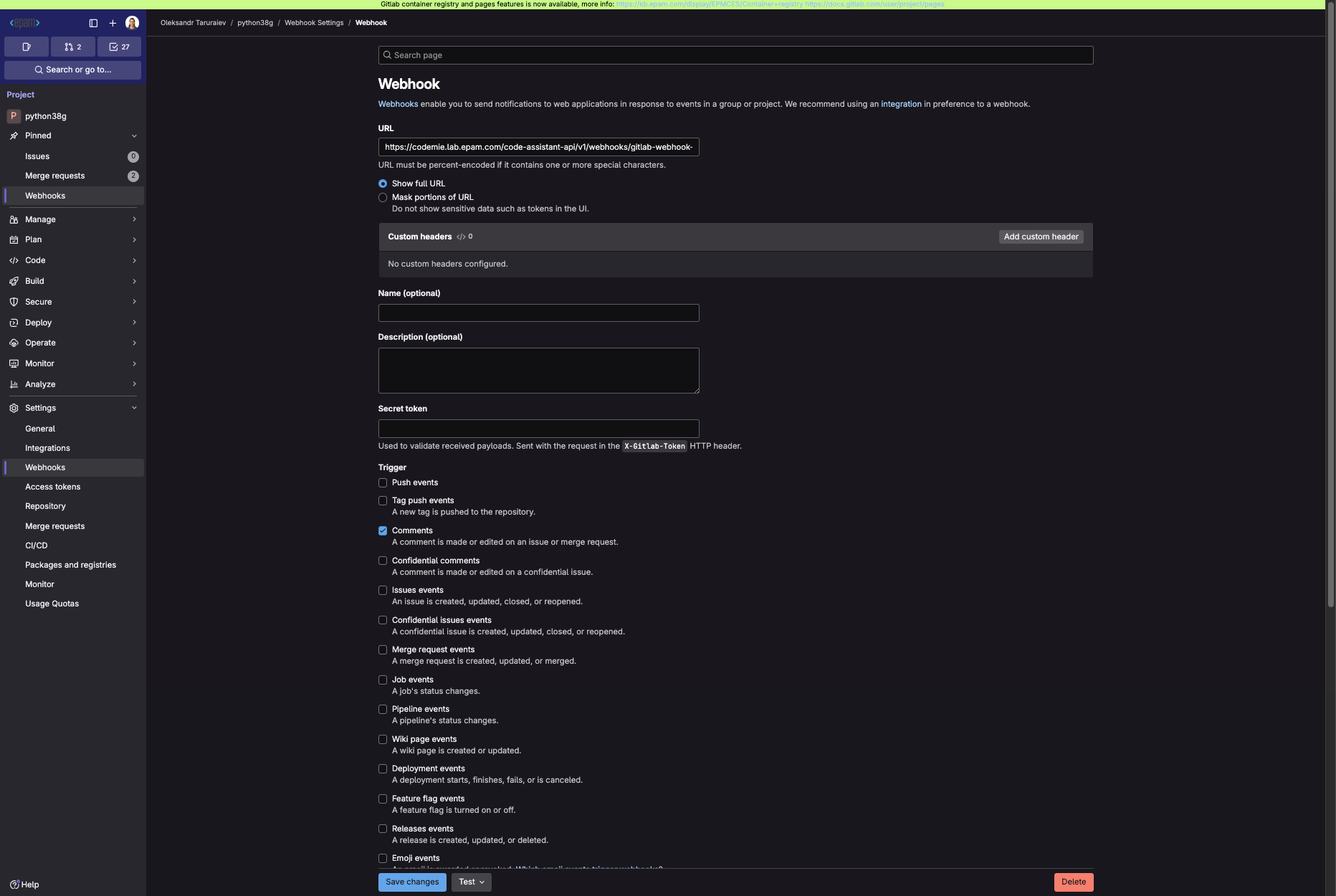This screenshot has height=896, width=1336.
Task: Open the Issues shortcut in sidebar
Action: point(37,156)
